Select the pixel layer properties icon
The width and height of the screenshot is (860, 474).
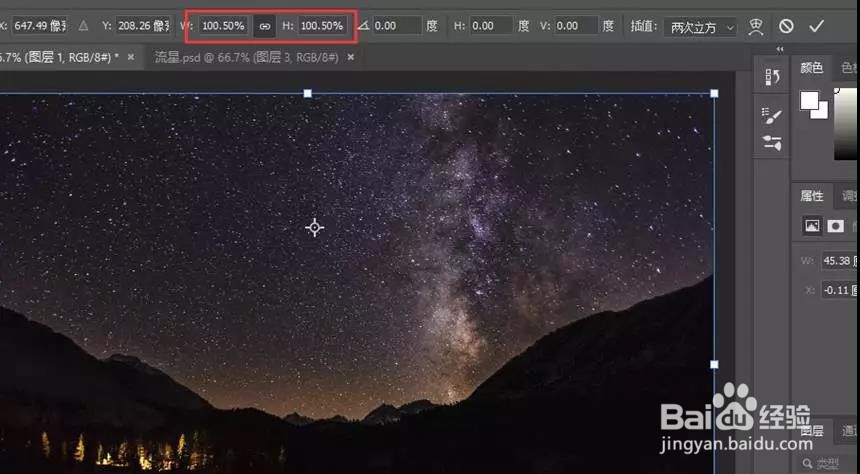(x=812, y=225)
